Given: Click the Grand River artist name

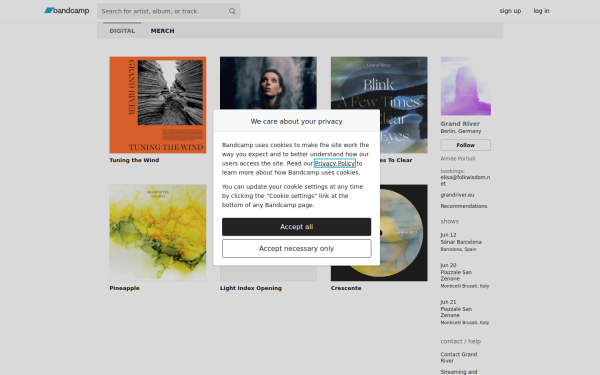Looking at the screenshot, I should pyautogui.click(x=460, y=124).
